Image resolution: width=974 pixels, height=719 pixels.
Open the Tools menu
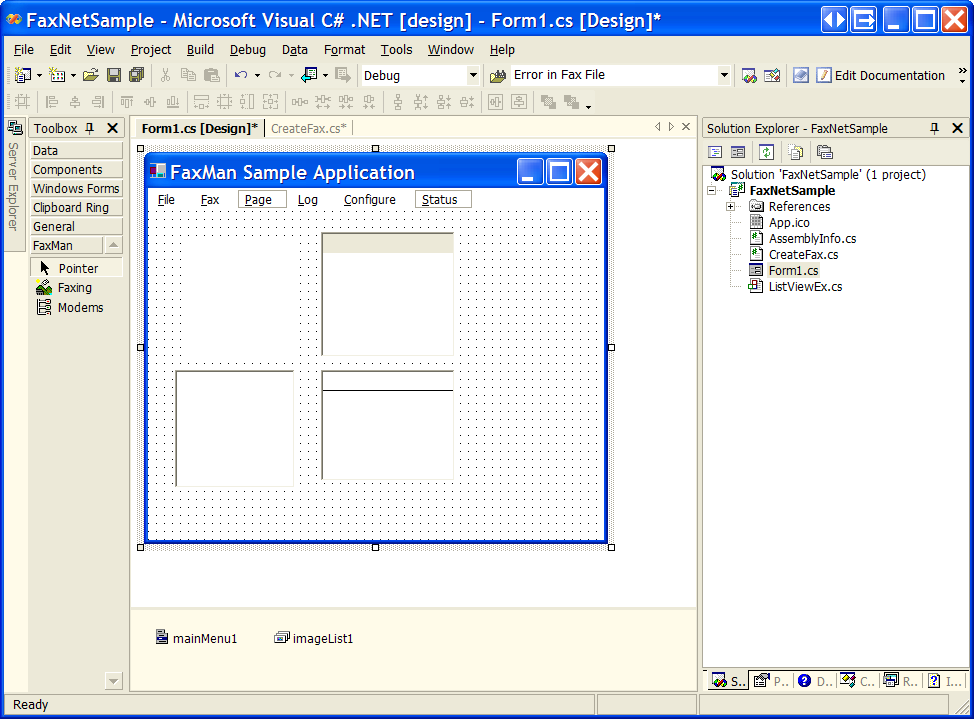pos(396,50)
